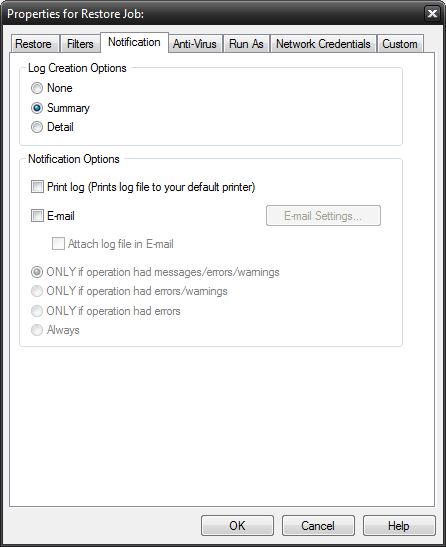The height and width of the screenshot is (547, 446).
Task: Open the Filters tab
Action: tap(80, 44)
